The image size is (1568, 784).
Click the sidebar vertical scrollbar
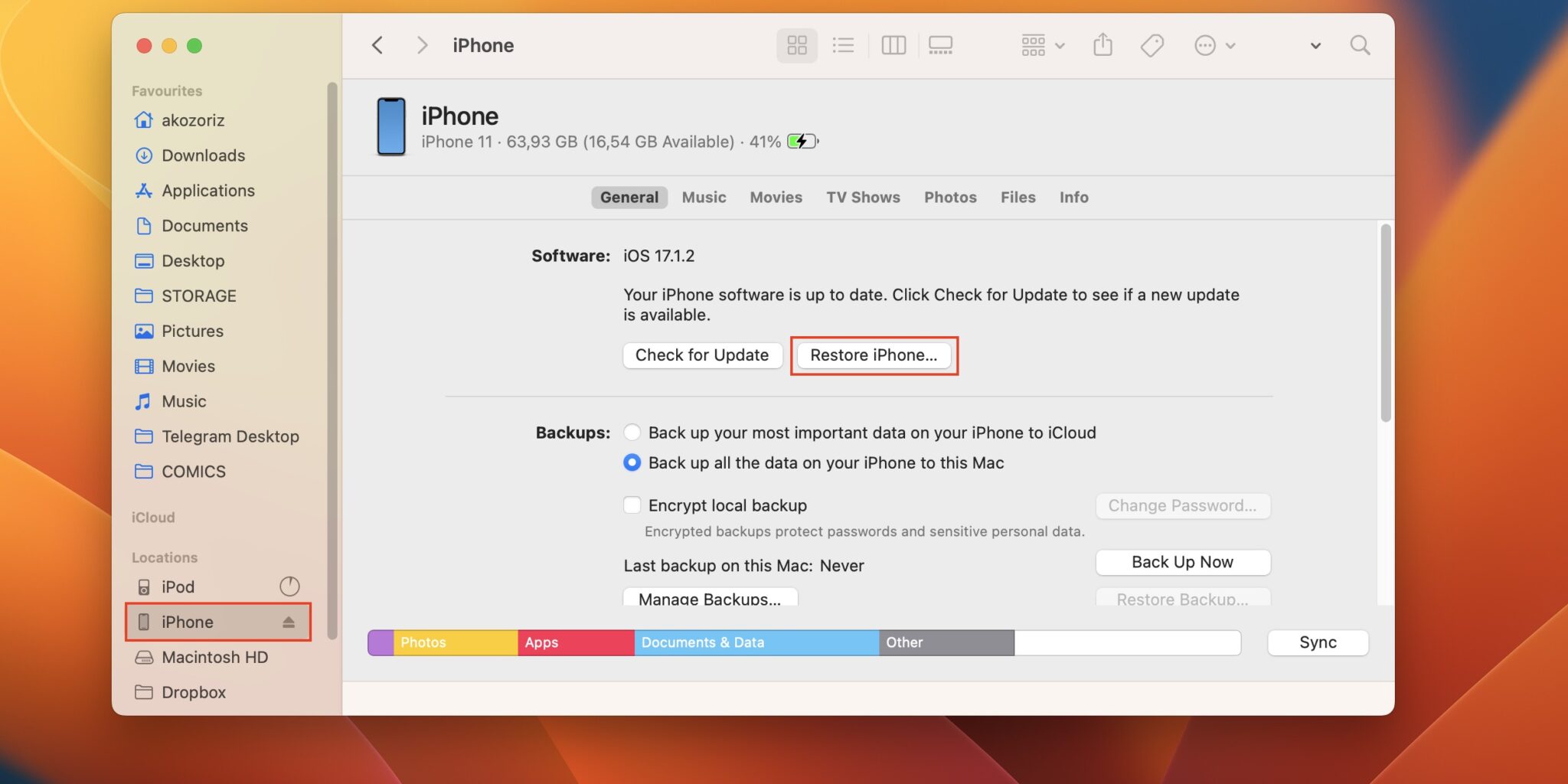coord(332,360)
